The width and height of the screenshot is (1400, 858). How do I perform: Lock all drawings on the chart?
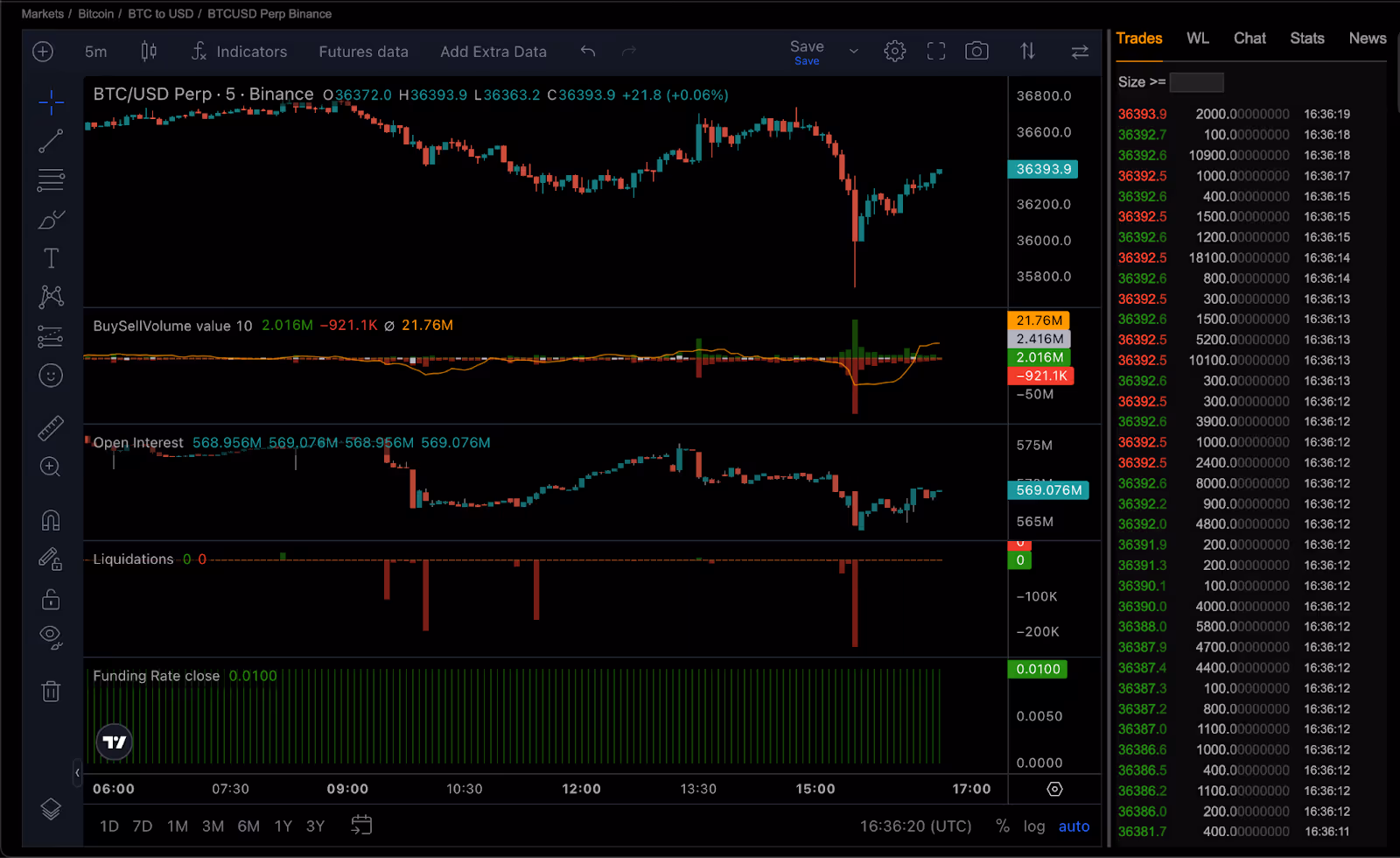coord(51,599)
